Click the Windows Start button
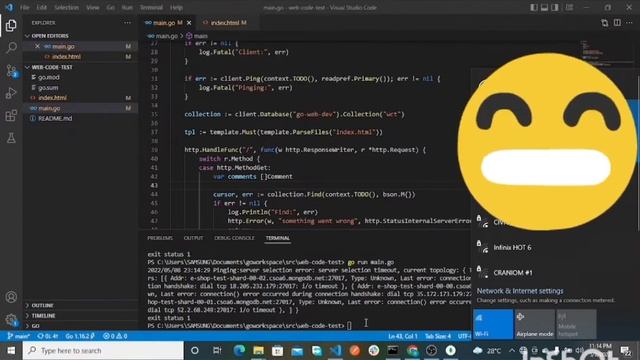The width and height of the screenshot is (640, 360). (11, 350)
